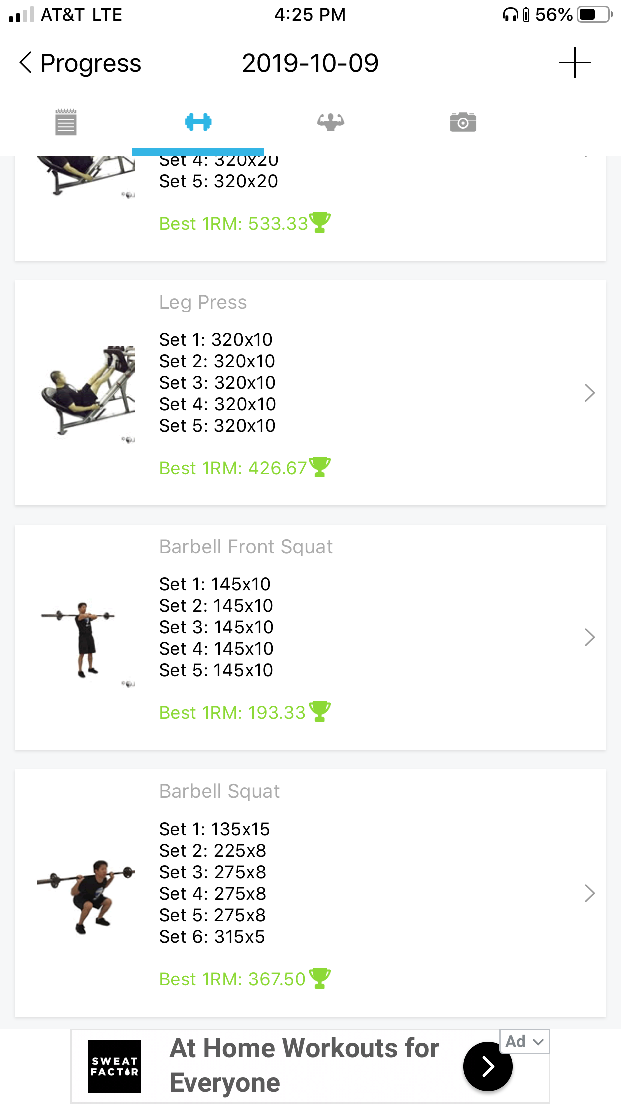
Task: Switch to the body measurements tab icon
Action: [x=330, y=122]
